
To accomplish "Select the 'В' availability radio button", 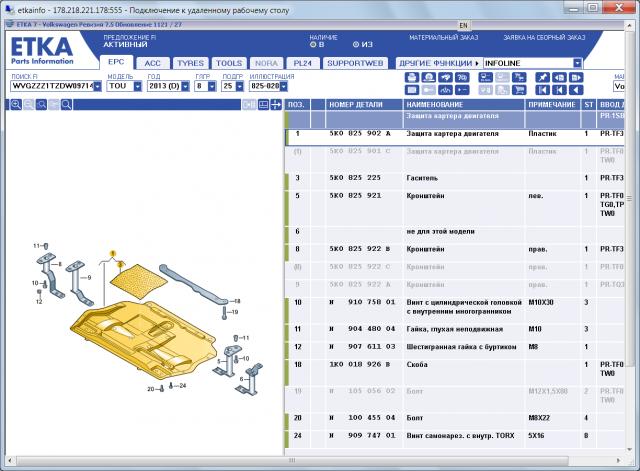I will (x=313, y=44).
